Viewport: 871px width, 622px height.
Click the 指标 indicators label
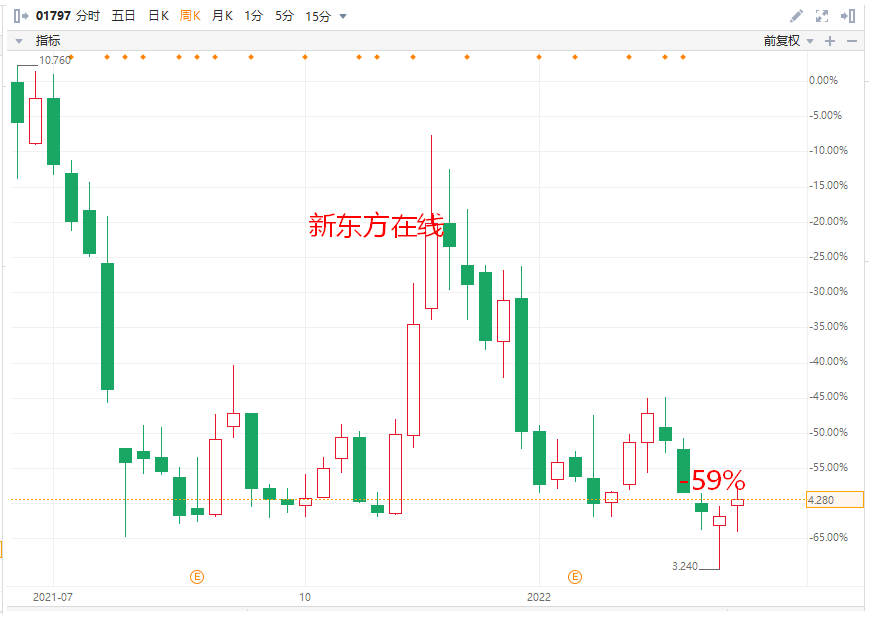point(48,41)
